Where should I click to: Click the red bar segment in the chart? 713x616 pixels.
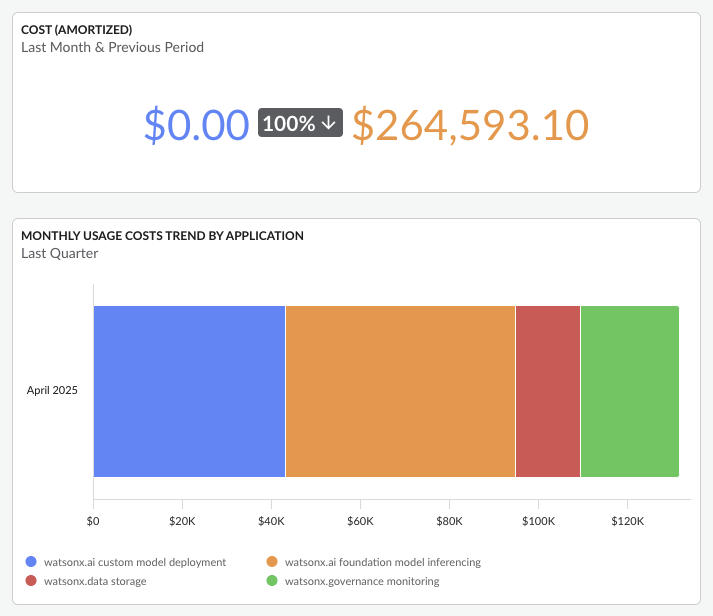point(547,391)
